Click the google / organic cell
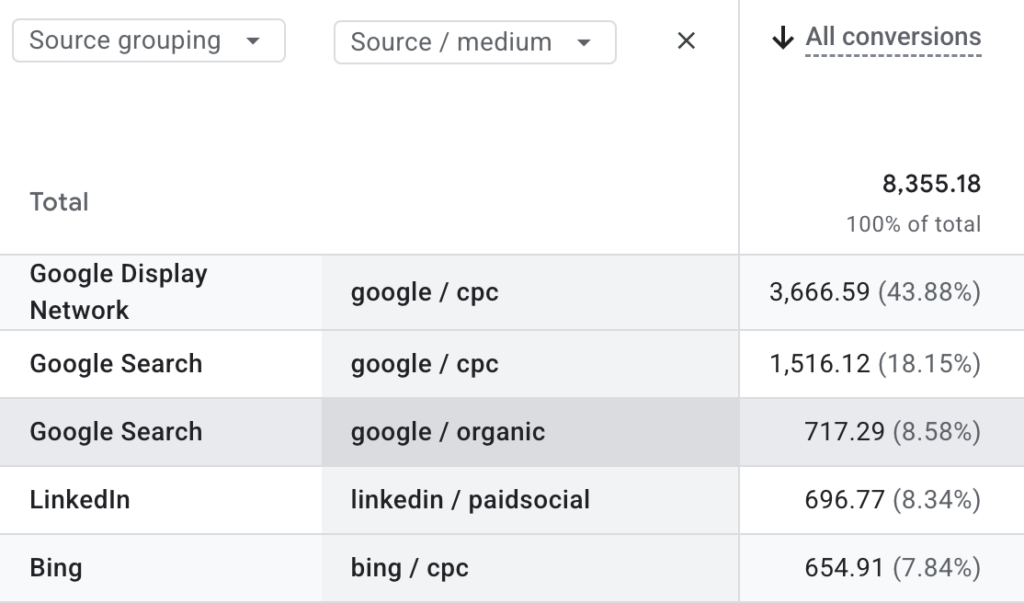Screen dimensions: 1024x603 click(448, 432)
